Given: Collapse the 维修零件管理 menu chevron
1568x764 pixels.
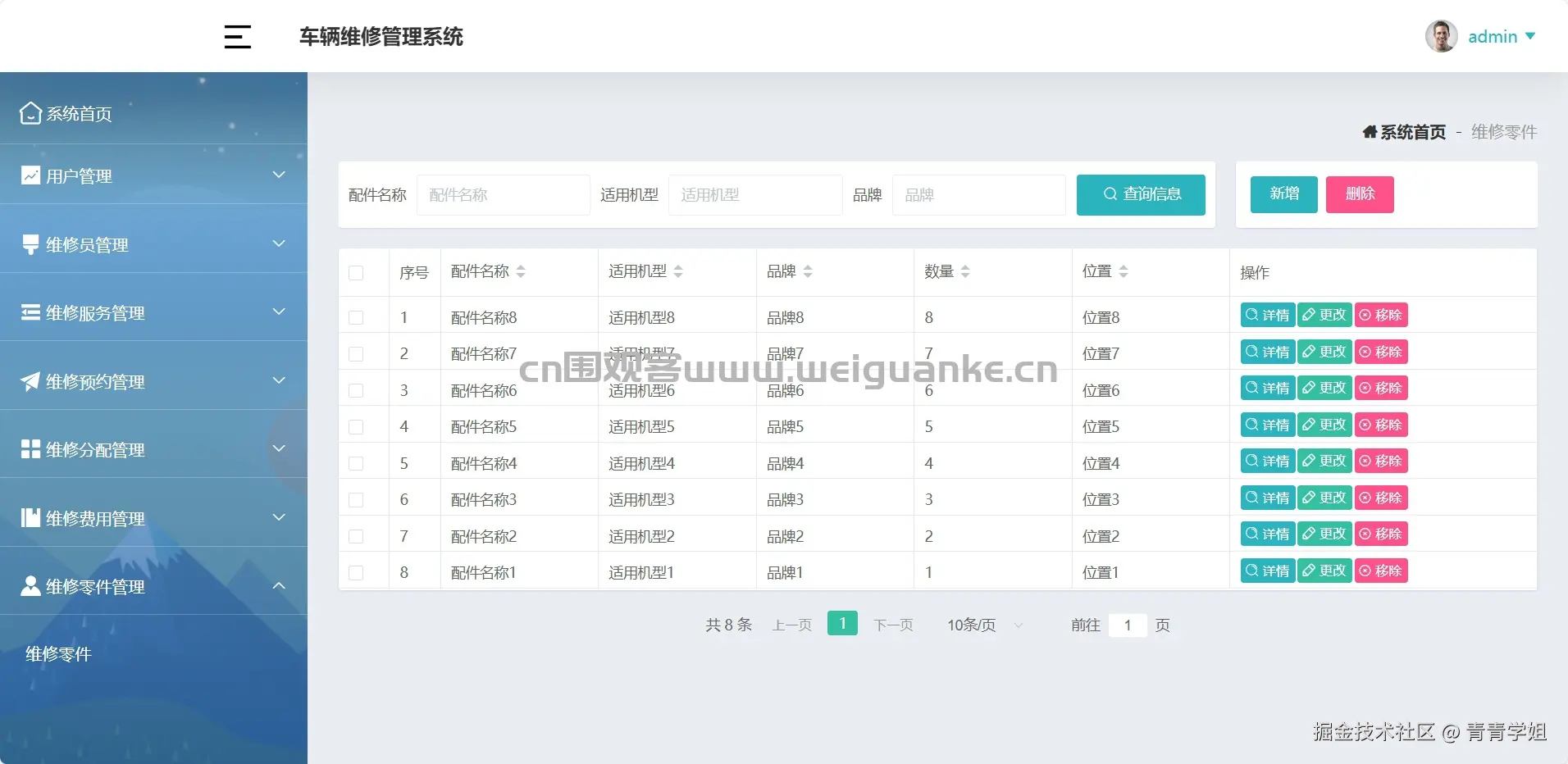Looking at the screenshot, I should tap(279, 585).
